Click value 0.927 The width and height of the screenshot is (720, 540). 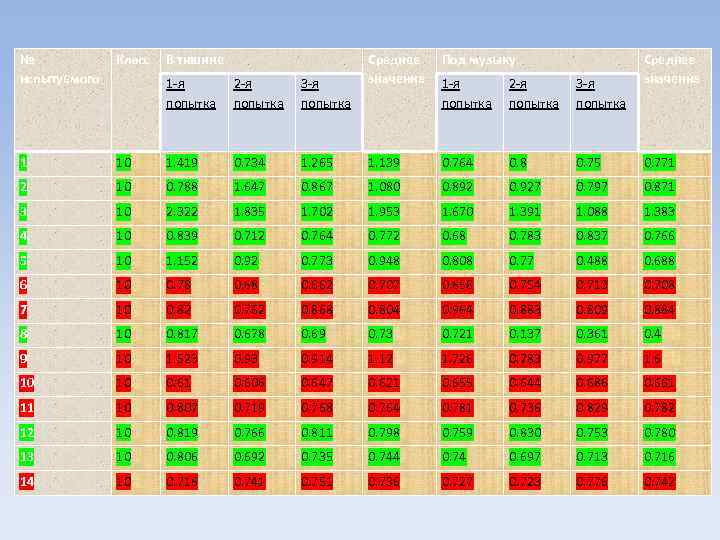pyautogui.click(x=525, y=187)
